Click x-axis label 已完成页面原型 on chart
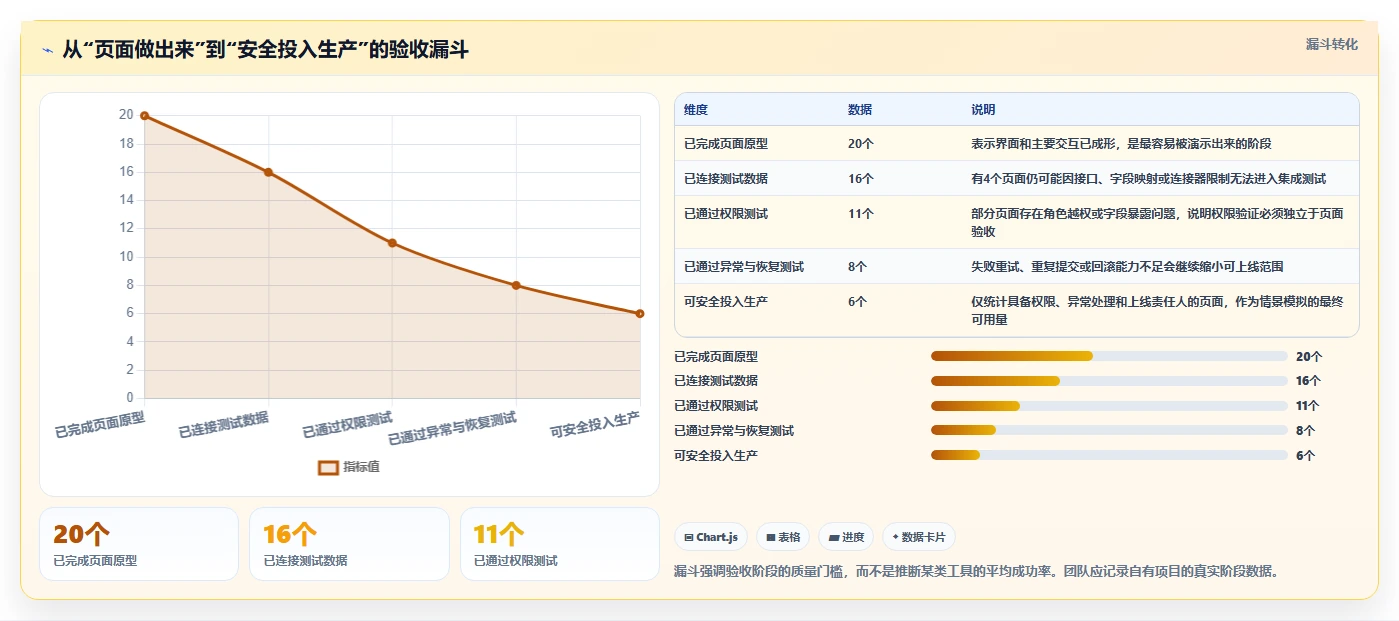This screenshot has width=1399, height=621. click(100, 426)
